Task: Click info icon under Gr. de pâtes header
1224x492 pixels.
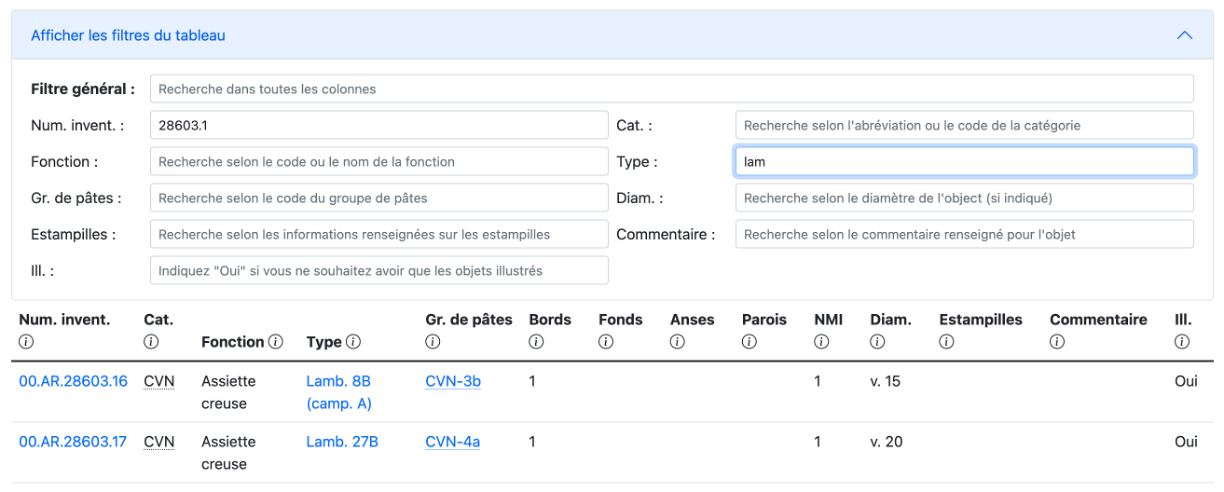Action: click(x=432, y=342)
